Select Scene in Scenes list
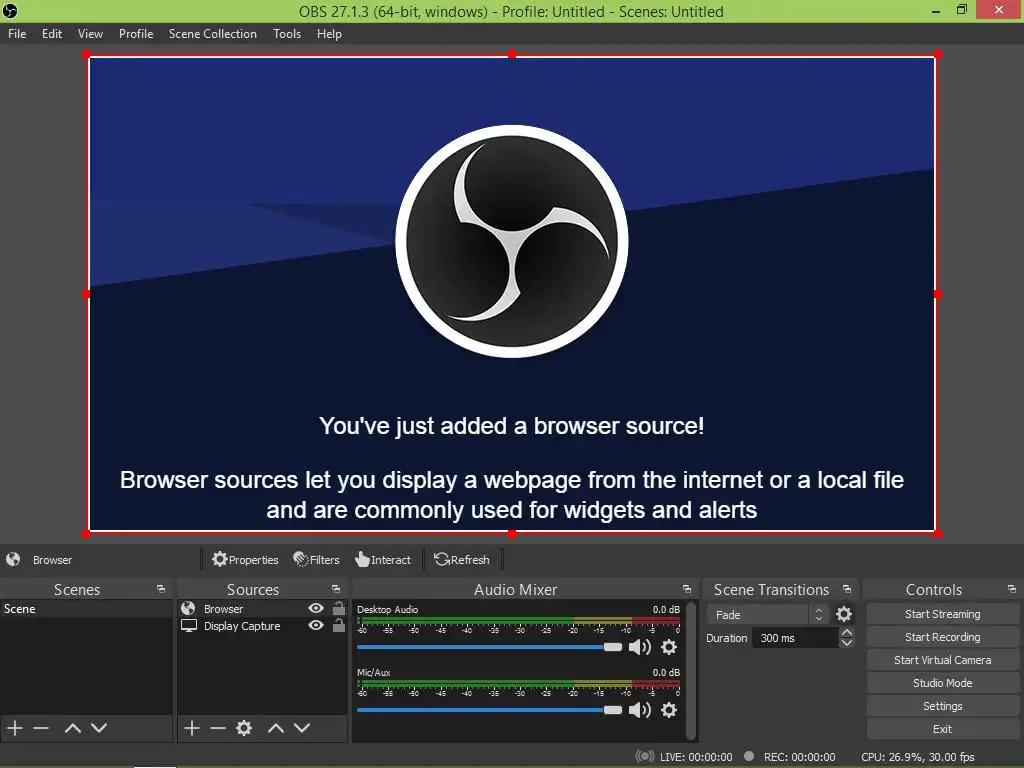The height and width of the screenshot is (768, 1024). click(x=86, y=609)
